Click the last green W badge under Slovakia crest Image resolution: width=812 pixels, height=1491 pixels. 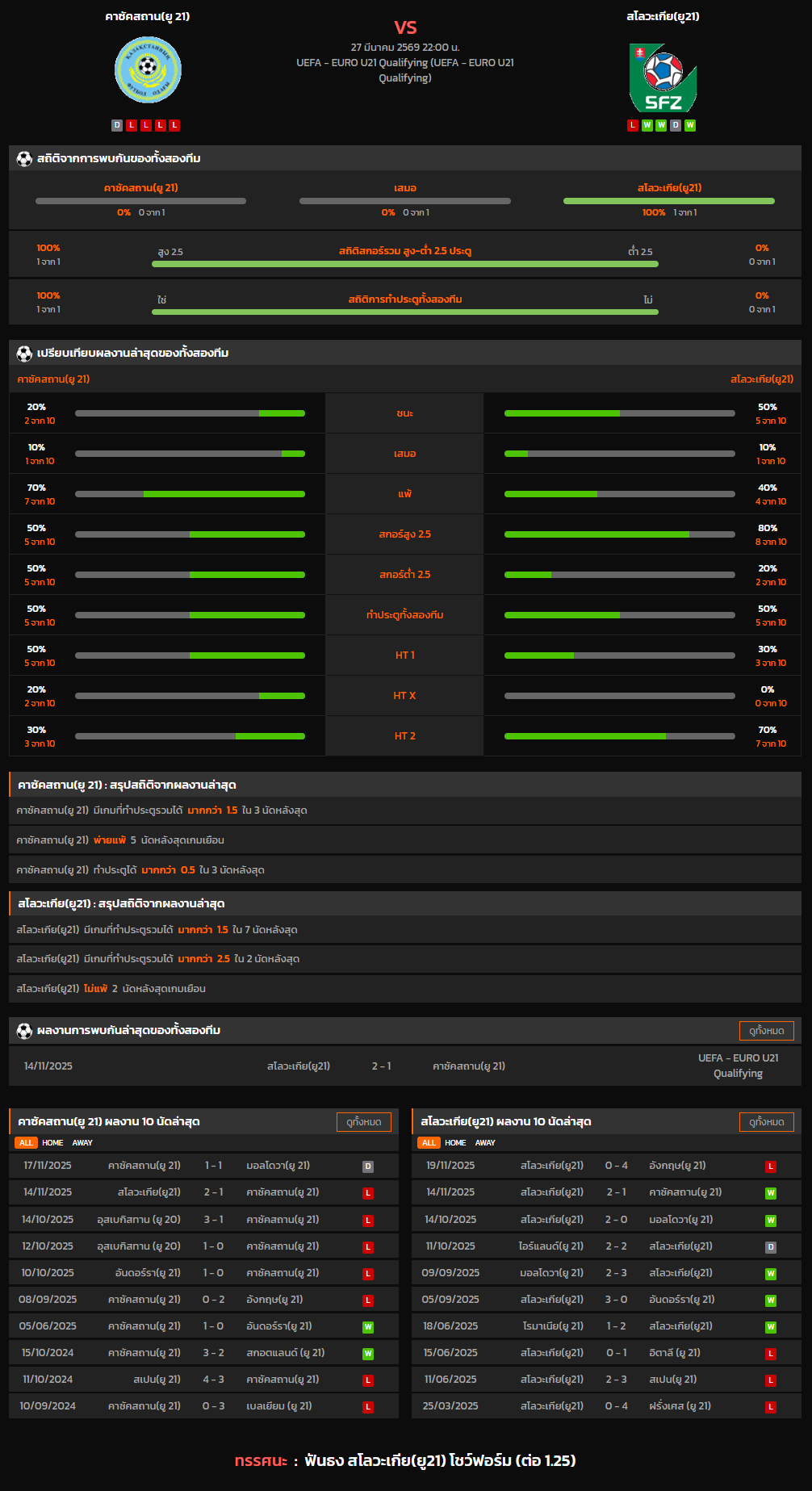click(x=690, y=125)
